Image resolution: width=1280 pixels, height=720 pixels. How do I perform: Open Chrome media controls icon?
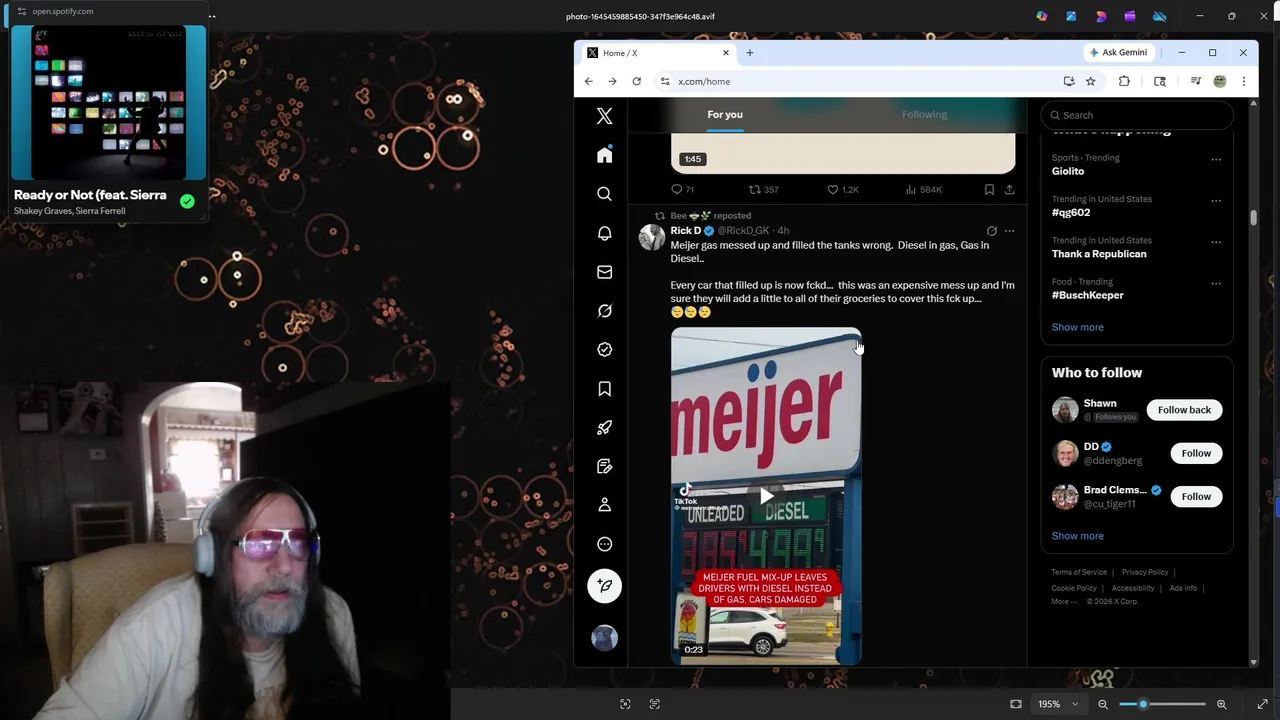(x=1195, y=81)
